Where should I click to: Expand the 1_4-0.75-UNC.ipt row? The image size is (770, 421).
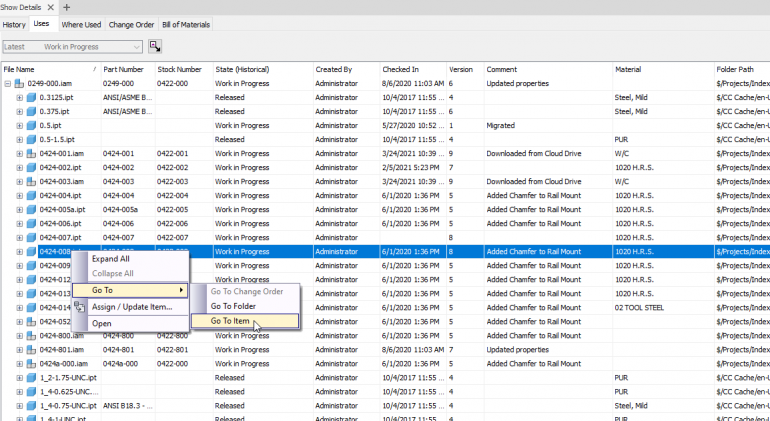point(20,406)
